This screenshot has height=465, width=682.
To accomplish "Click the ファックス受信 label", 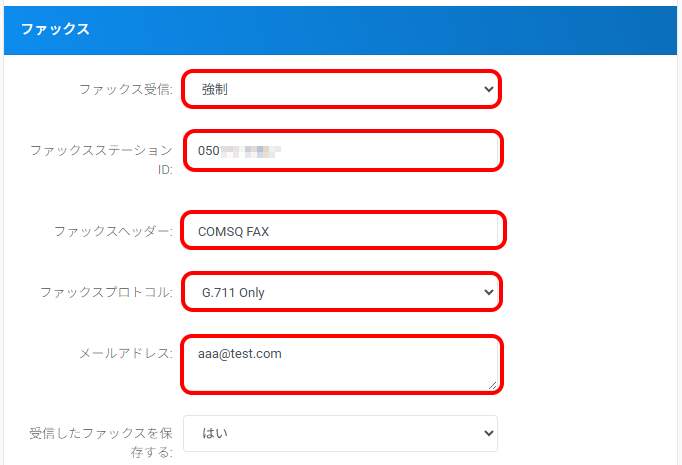I will 126,89.
